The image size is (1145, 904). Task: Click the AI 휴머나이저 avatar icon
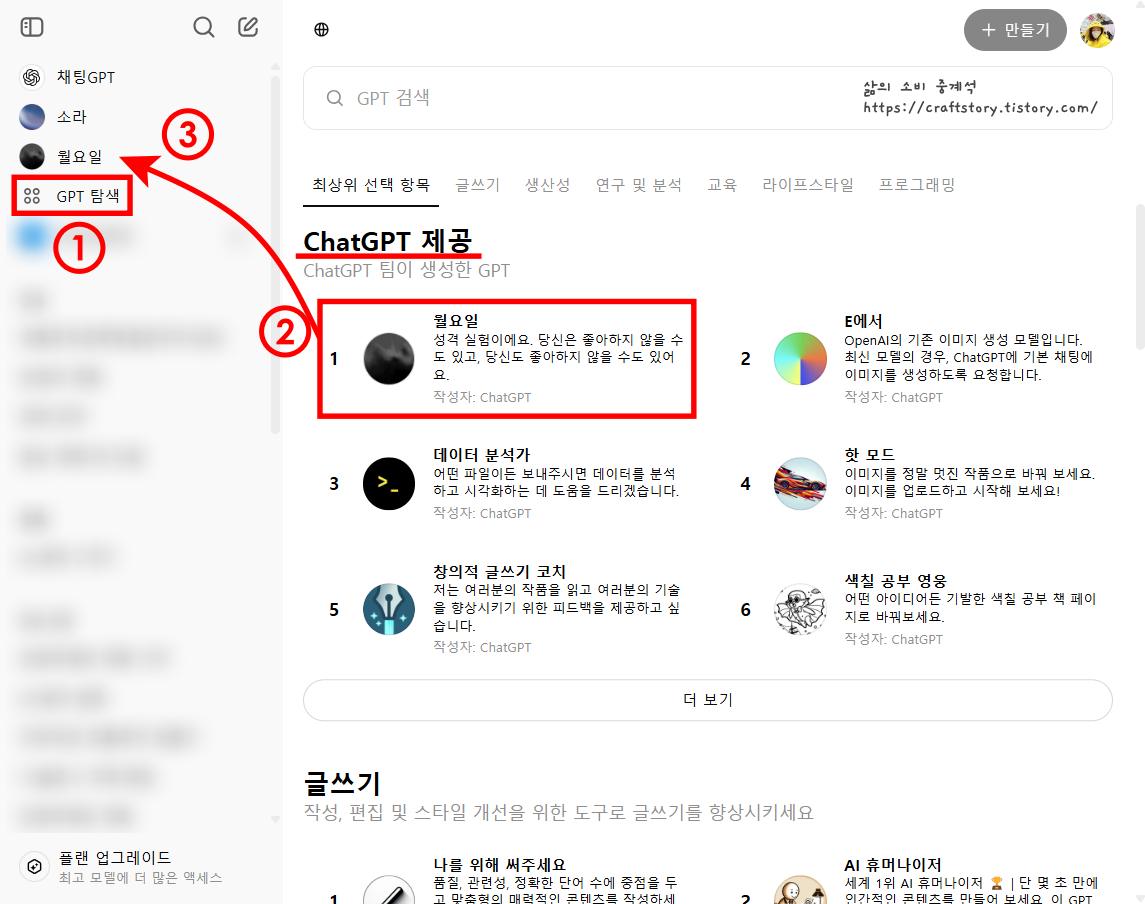coord(800,891)
